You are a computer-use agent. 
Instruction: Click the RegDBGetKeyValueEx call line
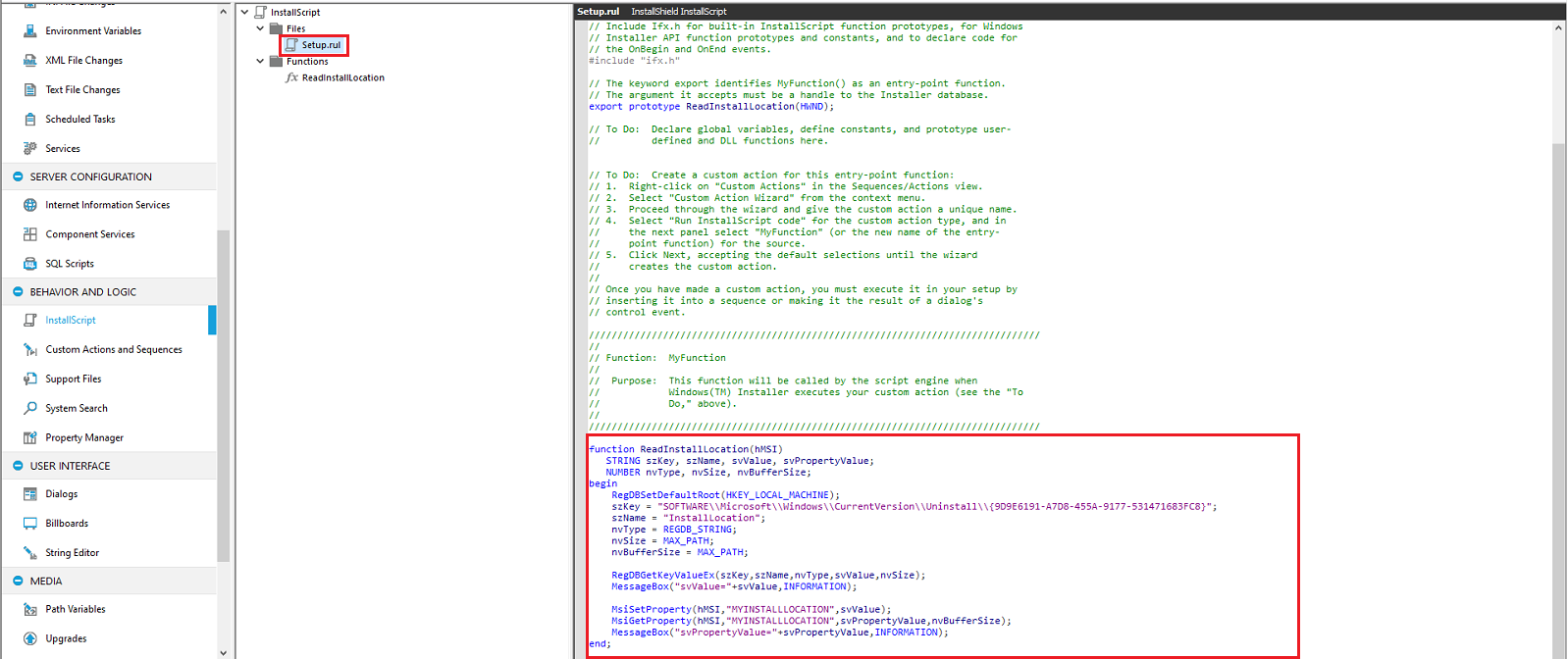[768, 576]
